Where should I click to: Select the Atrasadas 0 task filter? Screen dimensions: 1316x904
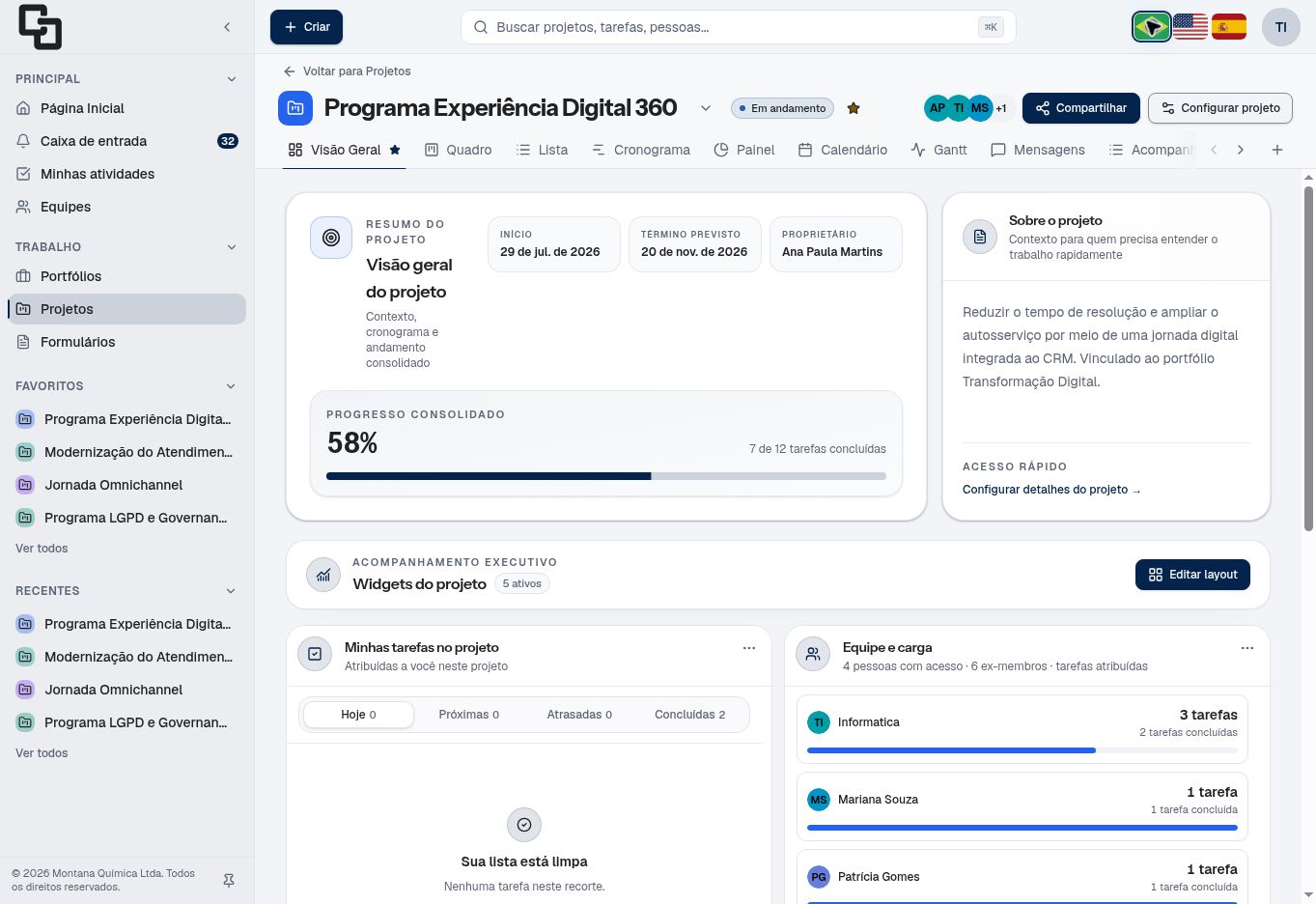coord(579,715)
